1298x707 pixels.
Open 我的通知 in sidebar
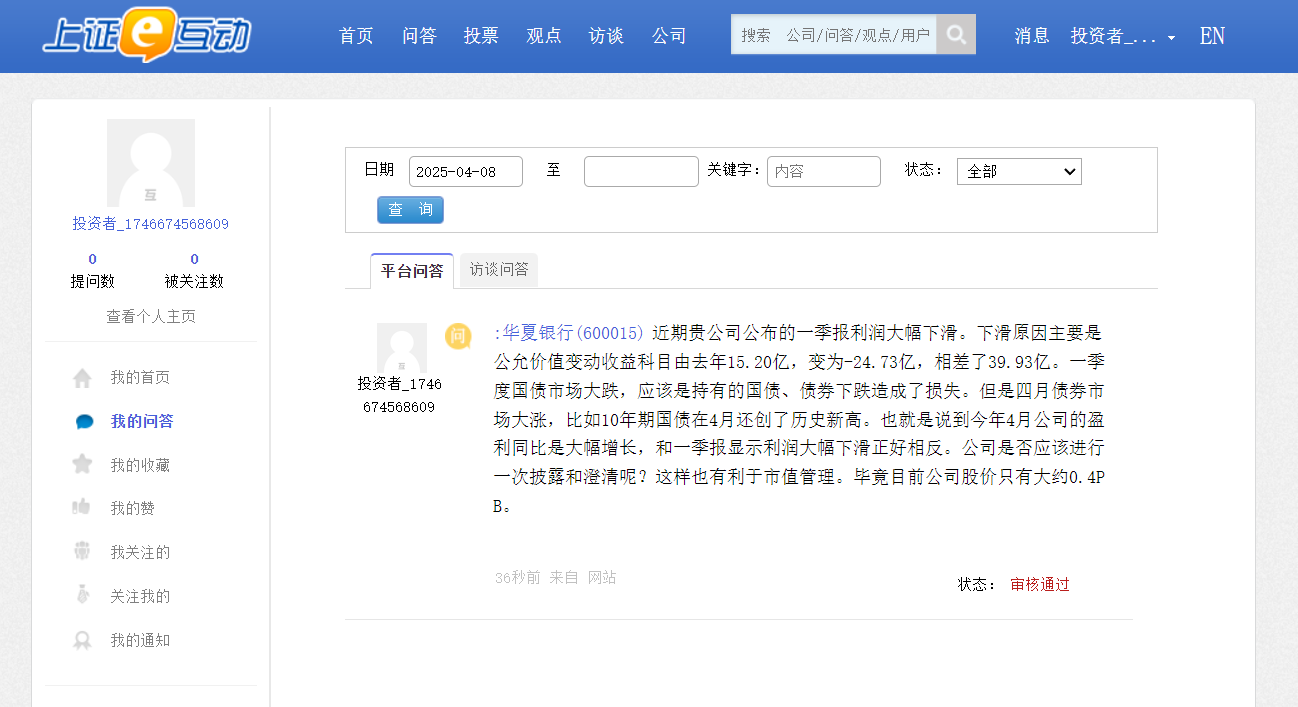[140, 640]
